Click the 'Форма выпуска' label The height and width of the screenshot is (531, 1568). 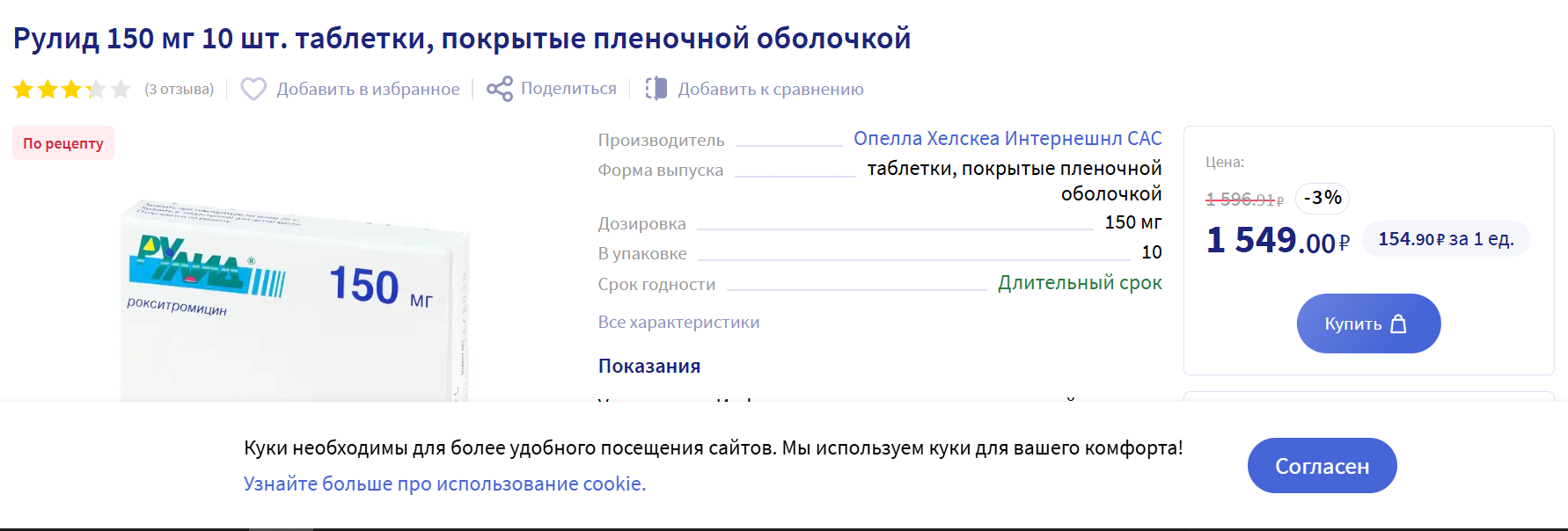click(660, 170)
